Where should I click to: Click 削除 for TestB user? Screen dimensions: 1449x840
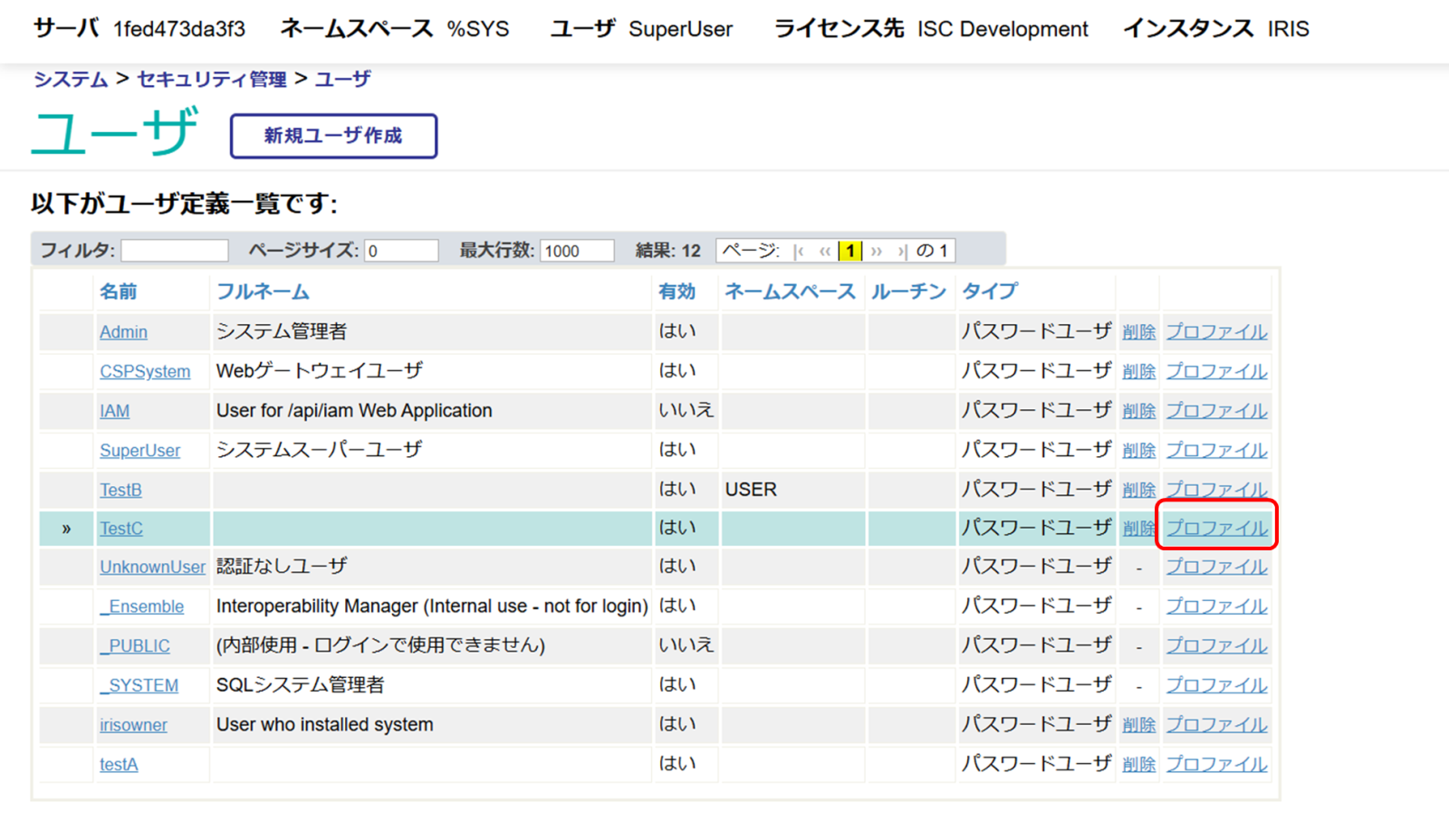click(x=1138, y=490)
